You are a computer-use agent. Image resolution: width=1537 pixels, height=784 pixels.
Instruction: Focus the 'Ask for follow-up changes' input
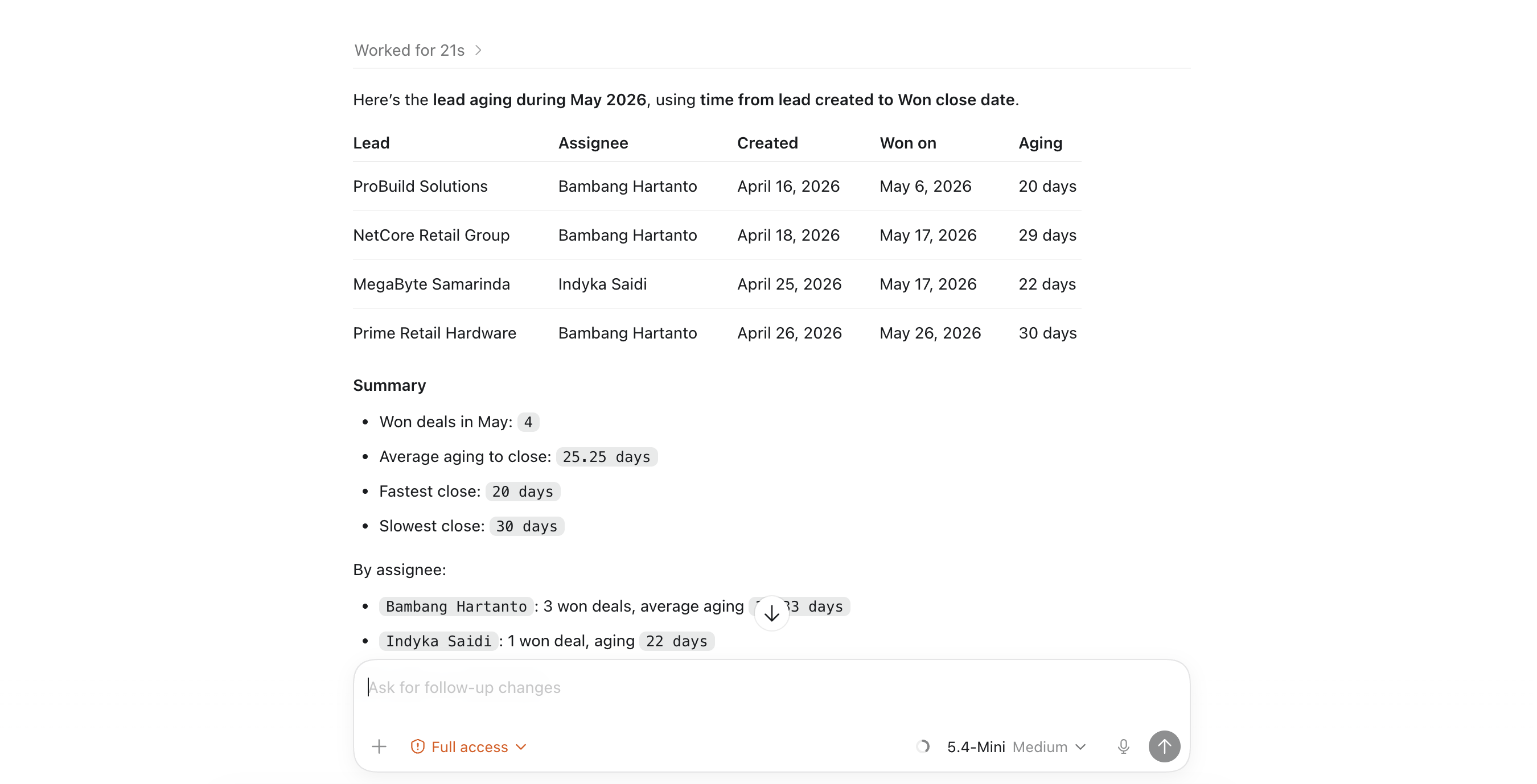771,687
